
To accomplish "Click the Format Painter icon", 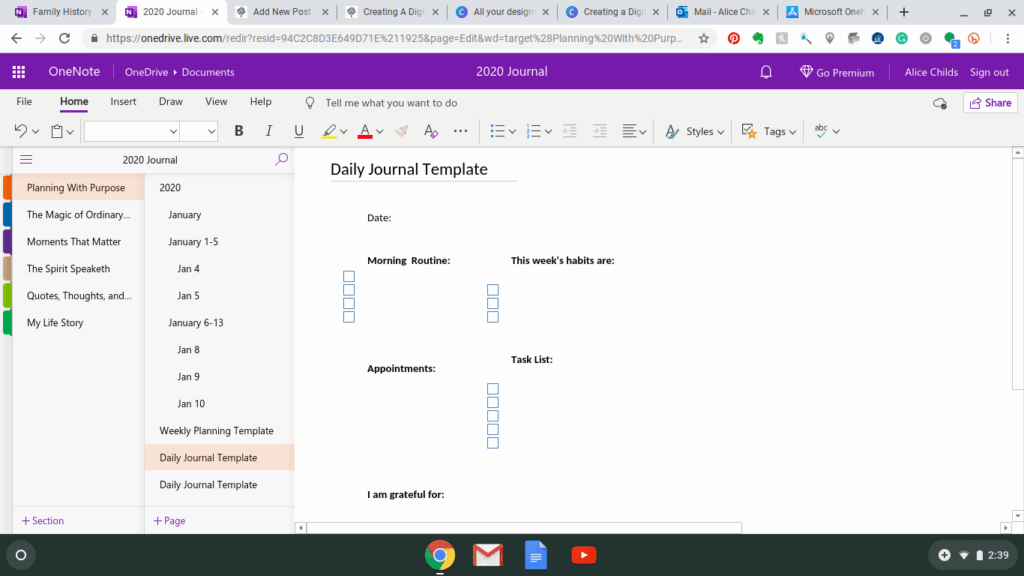I will point(402,131).
